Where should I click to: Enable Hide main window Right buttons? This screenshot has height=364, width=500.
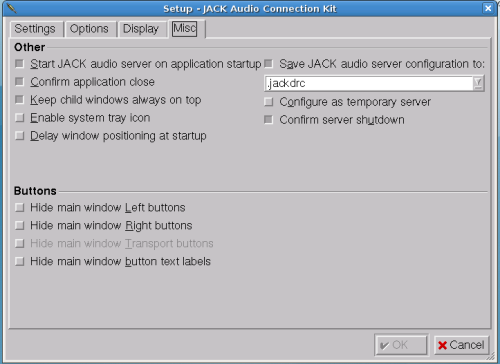tap(20, 226)
